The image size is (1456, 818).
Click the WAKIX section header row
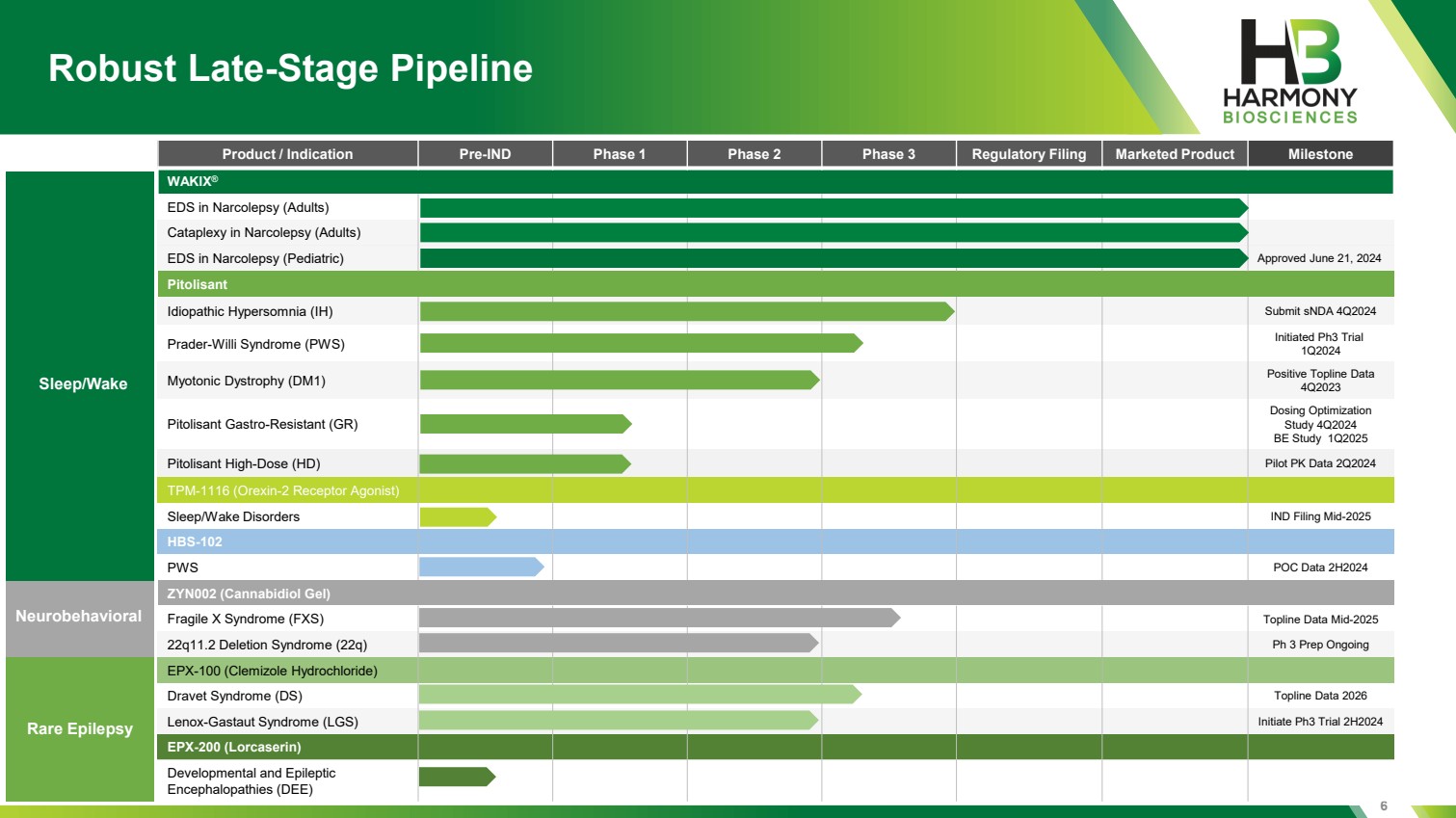[x=775, y=181]
